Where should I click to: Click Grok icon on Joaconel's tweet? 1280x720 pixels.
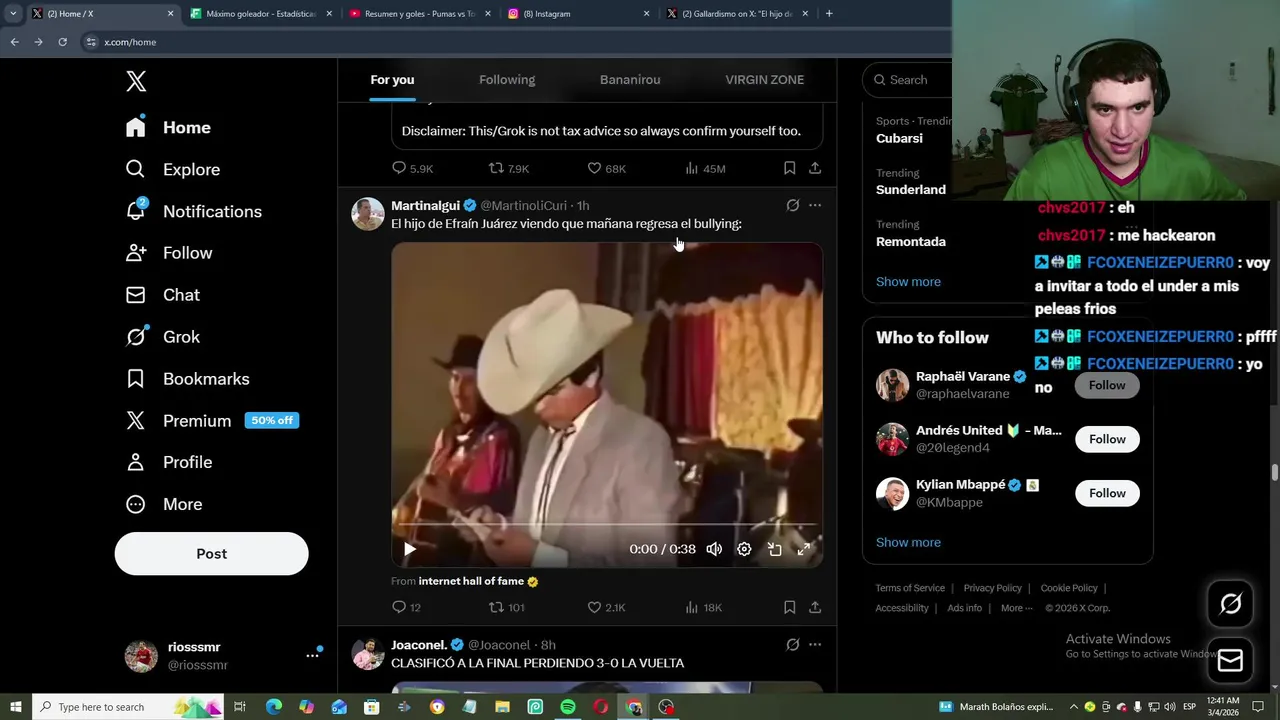pyautogui.click(x=793, y=645)
